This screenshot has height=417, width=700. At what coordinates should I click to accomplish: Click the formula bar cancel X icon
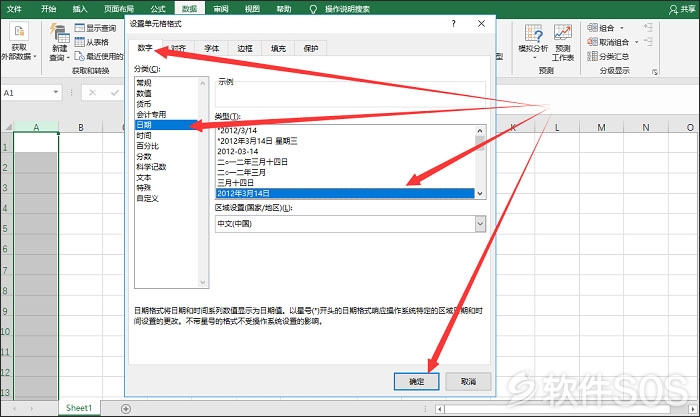click(92, 93)
